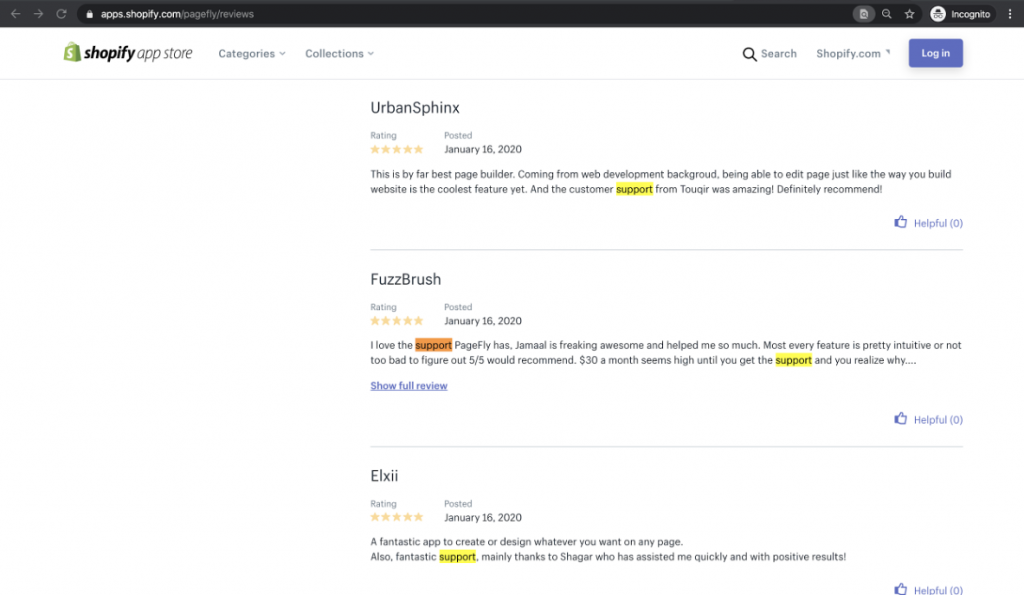Click the FuzzBrush reviewer name
1024x595 pixels.
pyautogui.click(x=406, y=280)
